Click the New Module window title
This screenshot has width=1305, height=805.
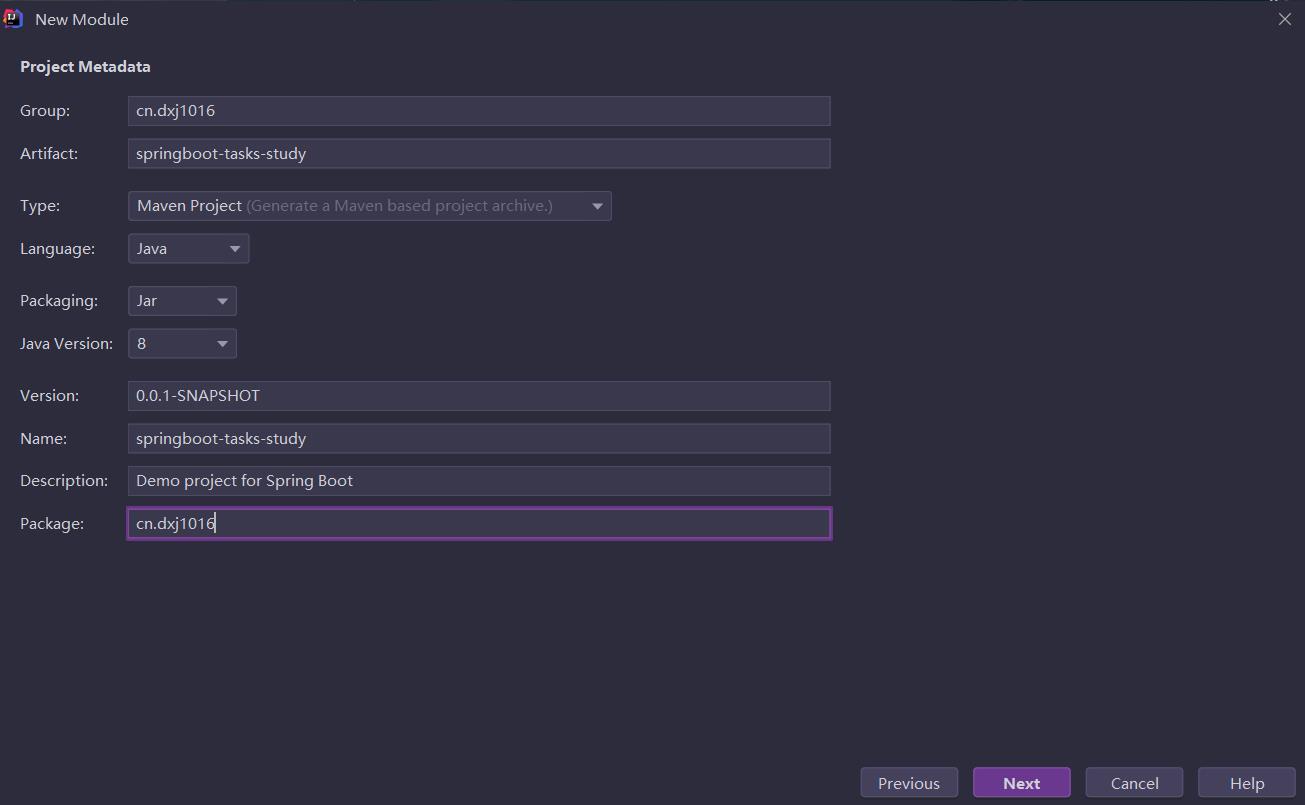pos(82,19)
